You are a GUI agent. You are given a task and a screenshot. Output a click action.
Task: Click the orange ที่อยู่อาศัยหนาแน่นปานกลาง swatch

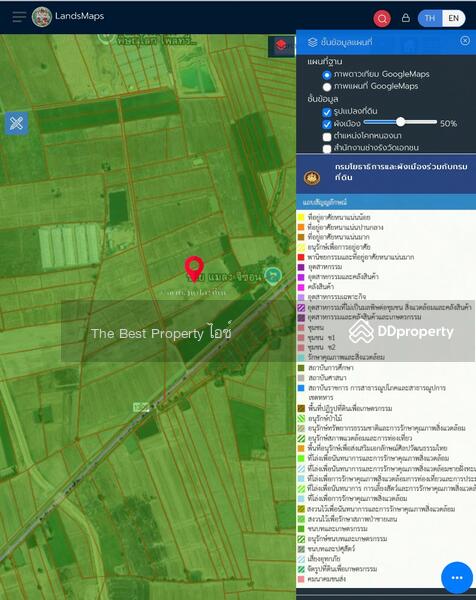pyautogui.click(x=301, y=227)
